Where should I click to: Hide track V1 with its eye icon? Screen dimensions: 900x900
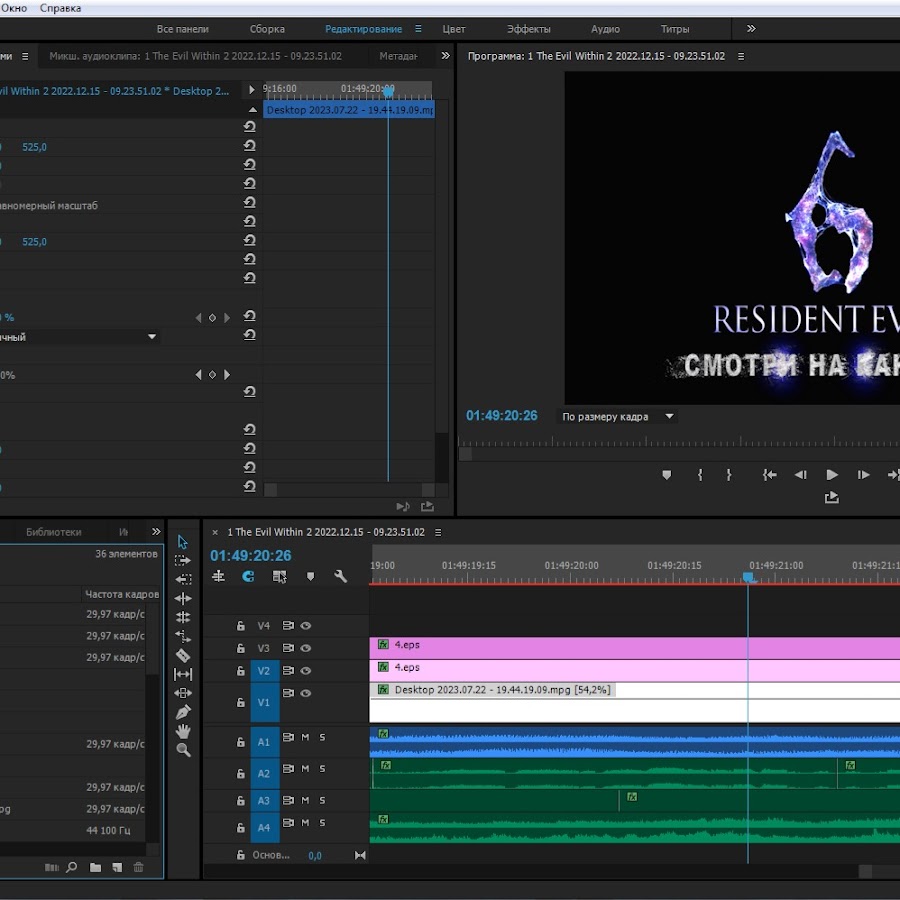coord(306,693)
